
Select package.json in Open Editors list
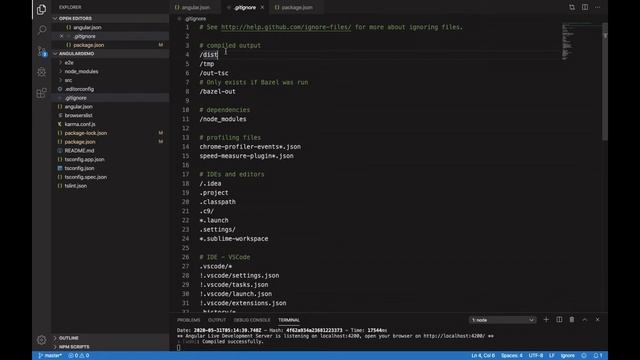(x=89, y=45)
